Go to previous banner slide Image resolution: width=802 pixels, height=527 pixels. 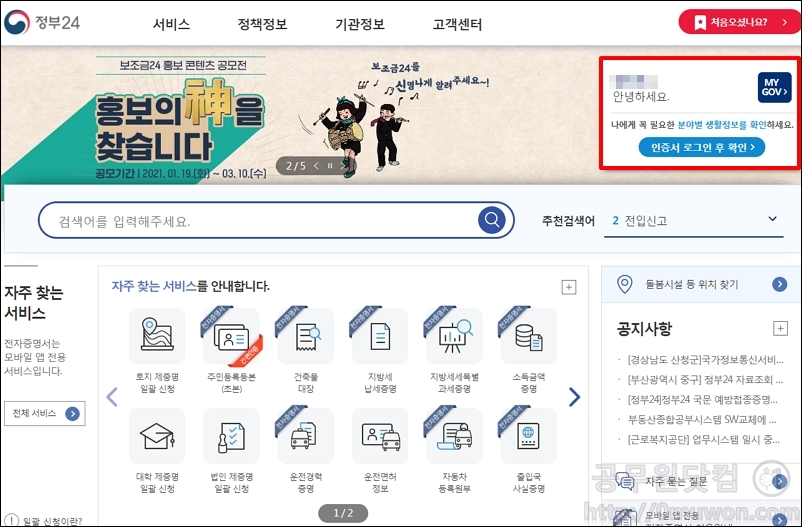[316, 166]
